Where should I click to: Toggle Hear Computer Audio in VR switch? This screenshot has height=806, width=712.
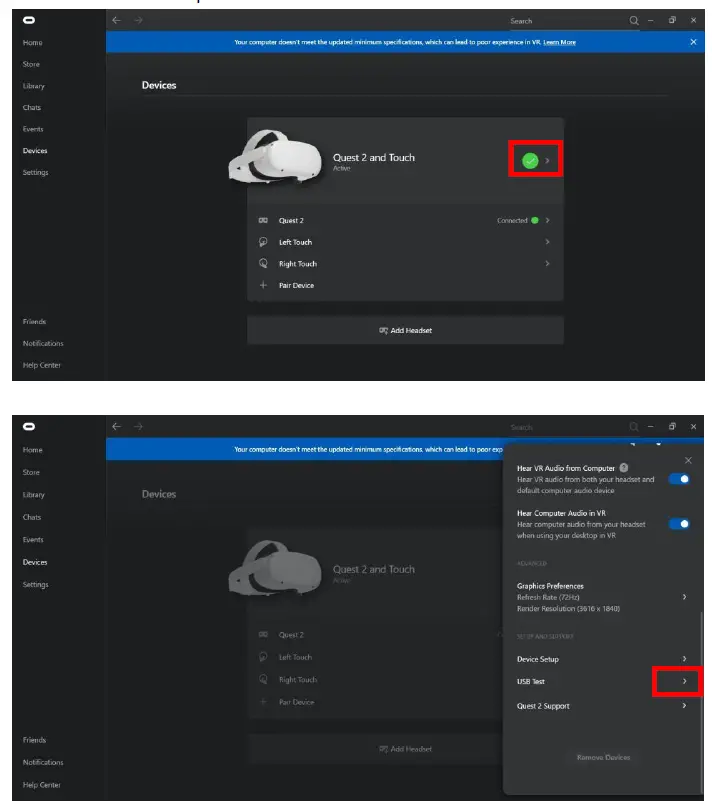click(679, 524)
